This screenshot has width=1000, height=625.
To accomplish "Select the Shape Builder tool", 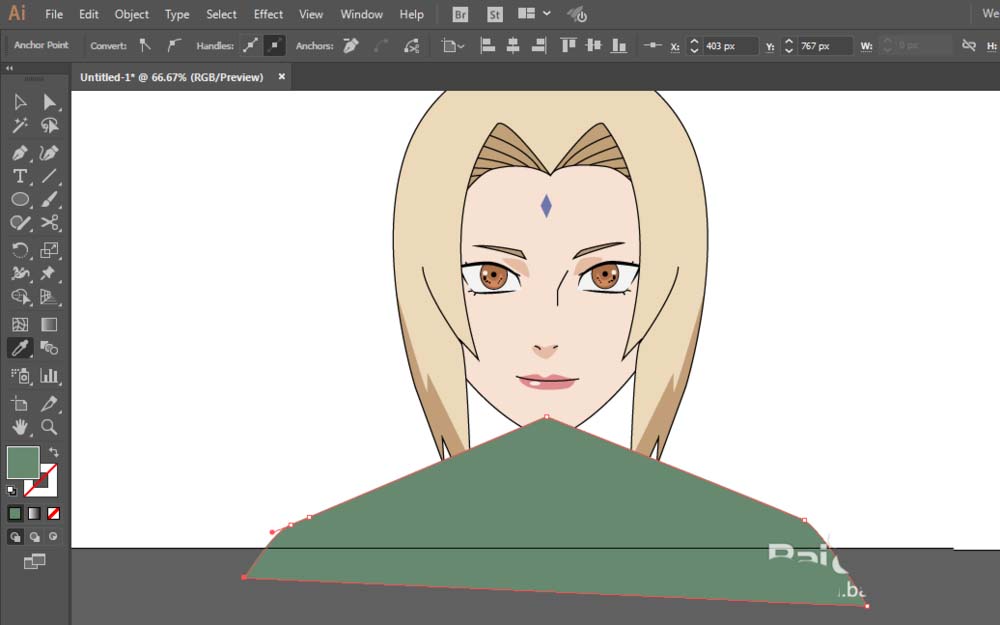I will pyautogui.click(x=20, y=297).
